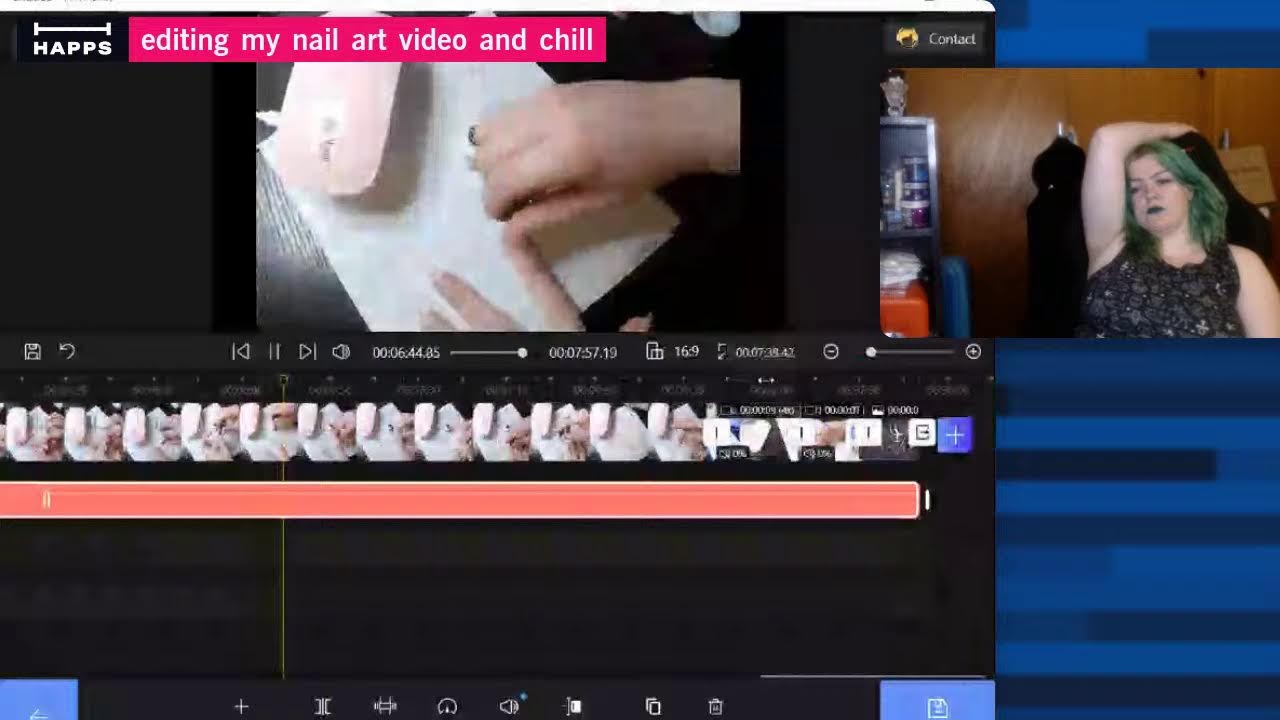Image resolution: width=1280 pixels, height=720 pixels.
Task: Open the Speed adjustment tool
Action: tap(447, 707)
